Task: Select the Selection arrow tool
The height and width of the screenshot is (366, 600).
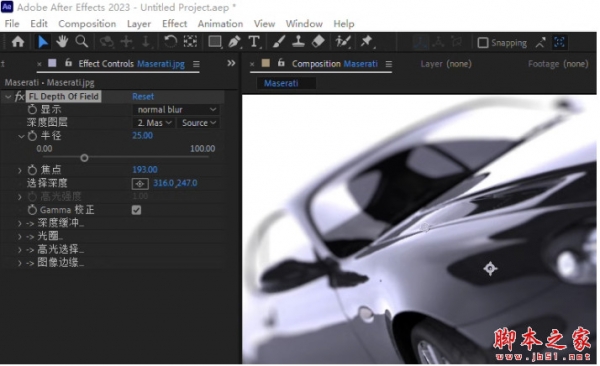Action: (42, 41)
